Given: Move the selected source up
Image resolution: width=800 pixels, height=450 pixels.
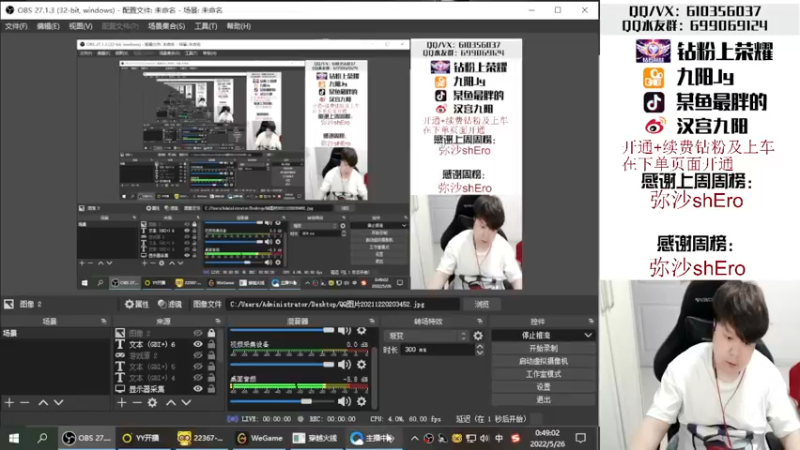Looking at the screenshot, I should (x=171, y=403).
